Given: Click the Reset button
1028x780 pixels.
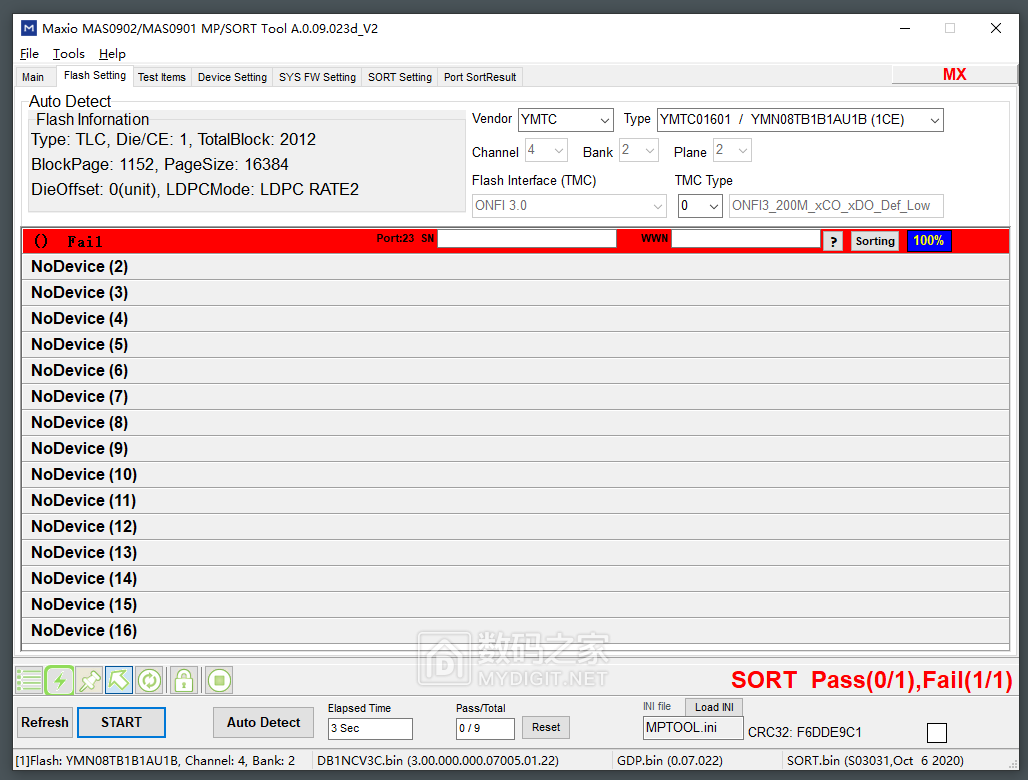Looking at the screenshot, I should 546,728.
